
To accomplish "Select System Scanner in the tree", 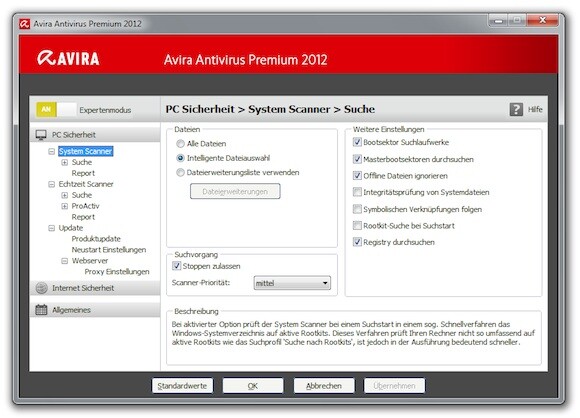I will pyautogui.click(x=85, y=151).
